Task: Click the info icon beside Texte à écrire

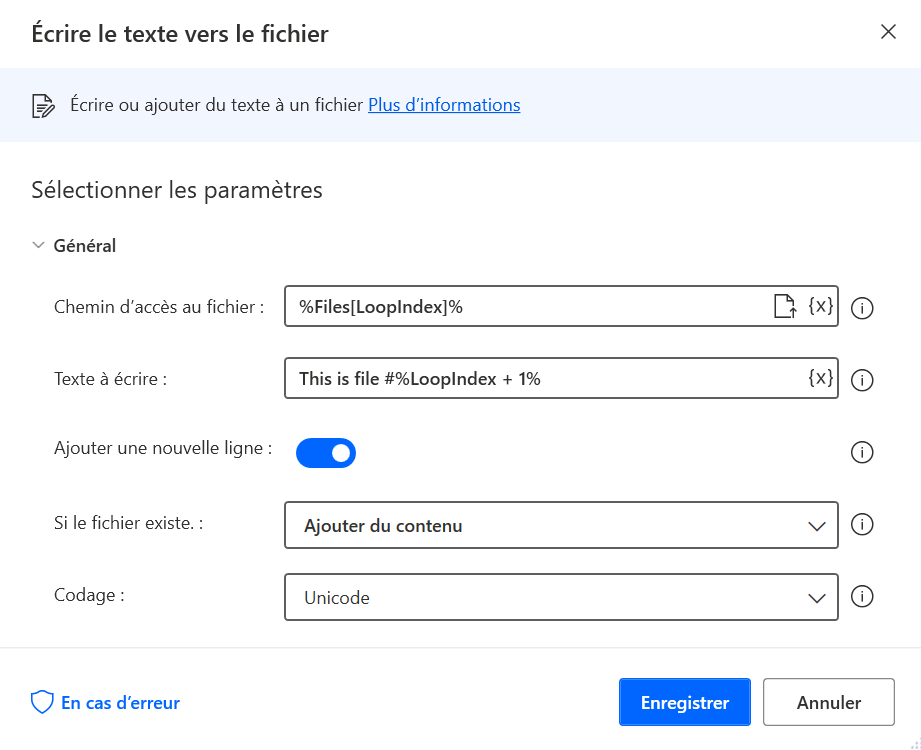Action: pos(861,380)
